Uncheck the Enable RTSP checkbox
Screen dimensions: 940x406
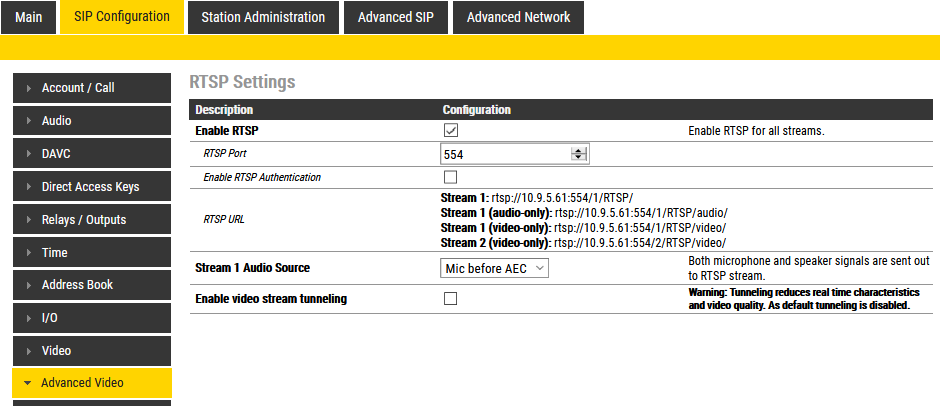tap(450, 131)
